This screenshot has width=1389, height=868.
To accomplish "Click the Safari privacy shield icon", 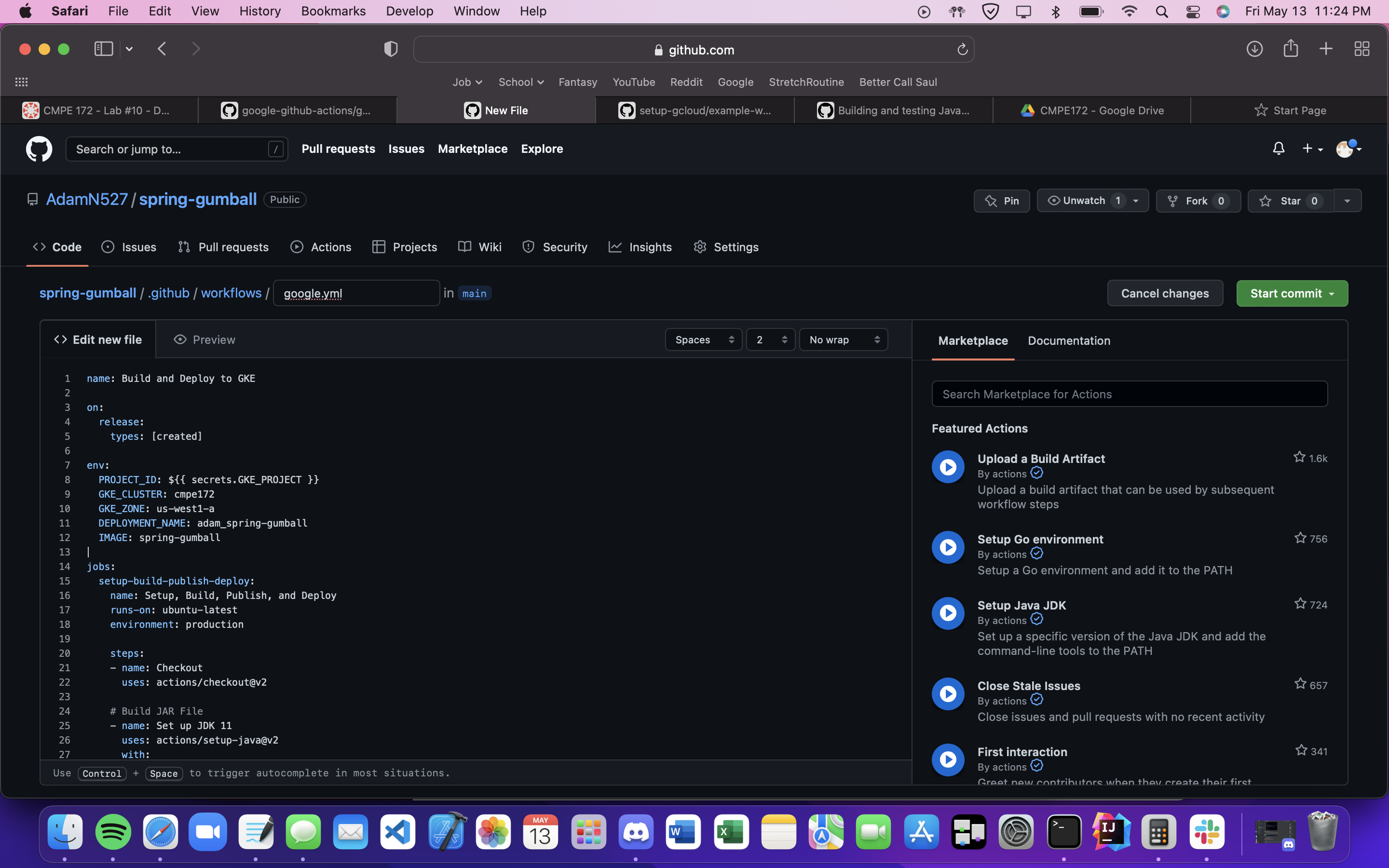I will point(391,49).
